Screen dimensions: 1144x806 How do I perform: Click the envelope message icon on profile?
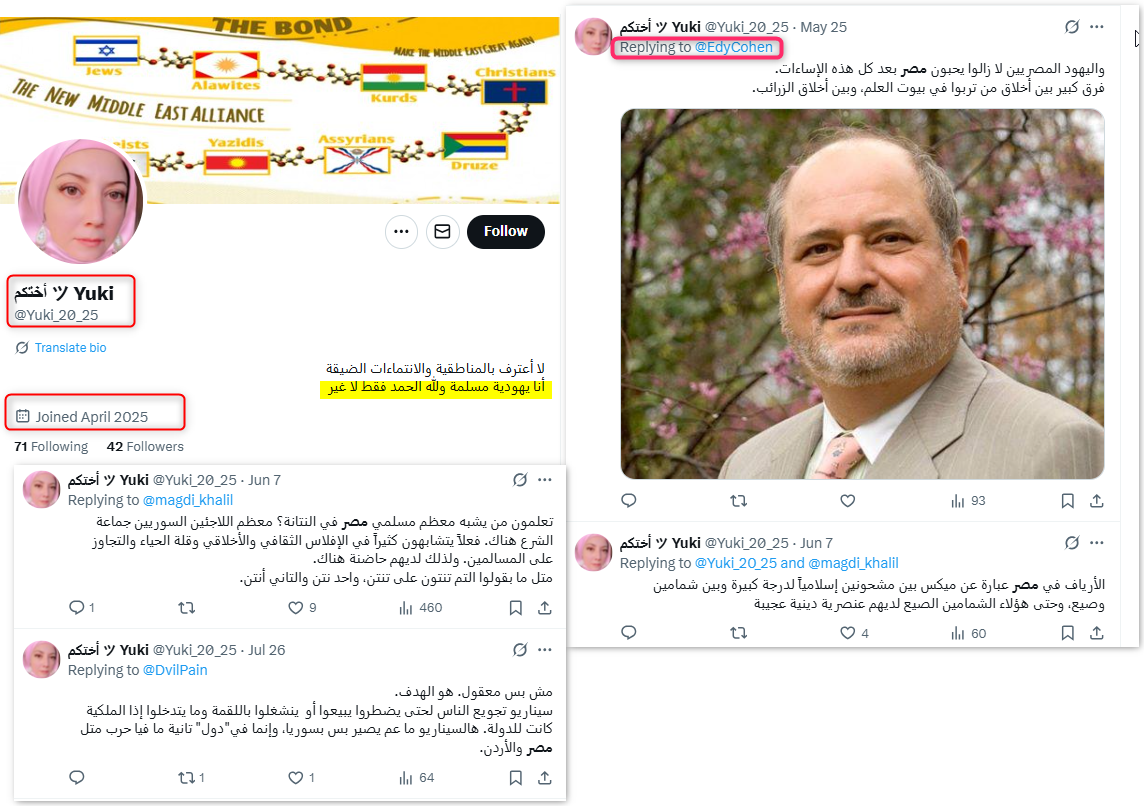coord(442,232)
